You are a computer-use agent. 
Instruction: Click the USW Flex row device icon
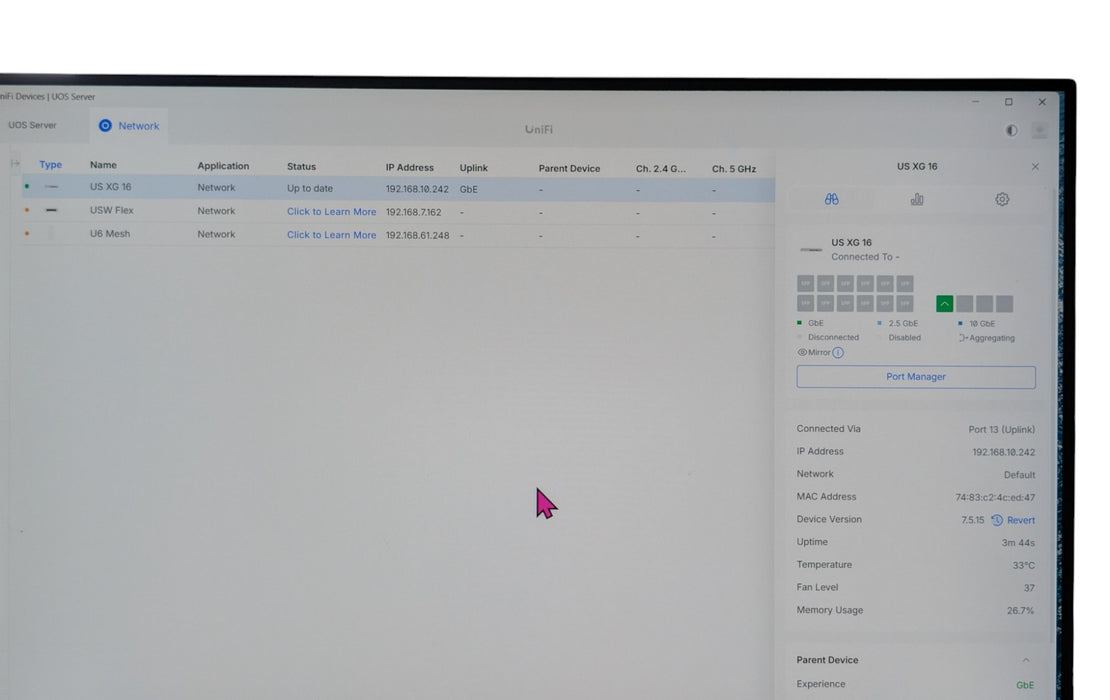point(51,210)
